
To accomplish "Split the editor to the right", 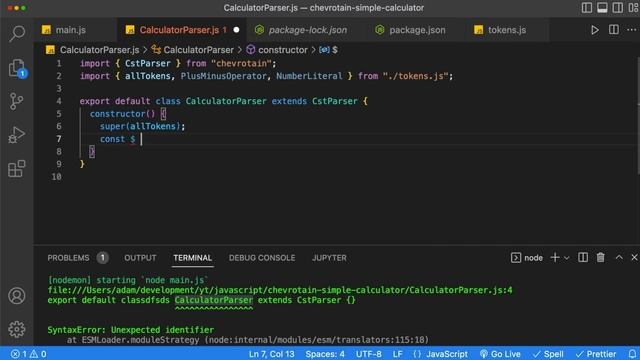I will pyautogui.click(x=613, y=30).
